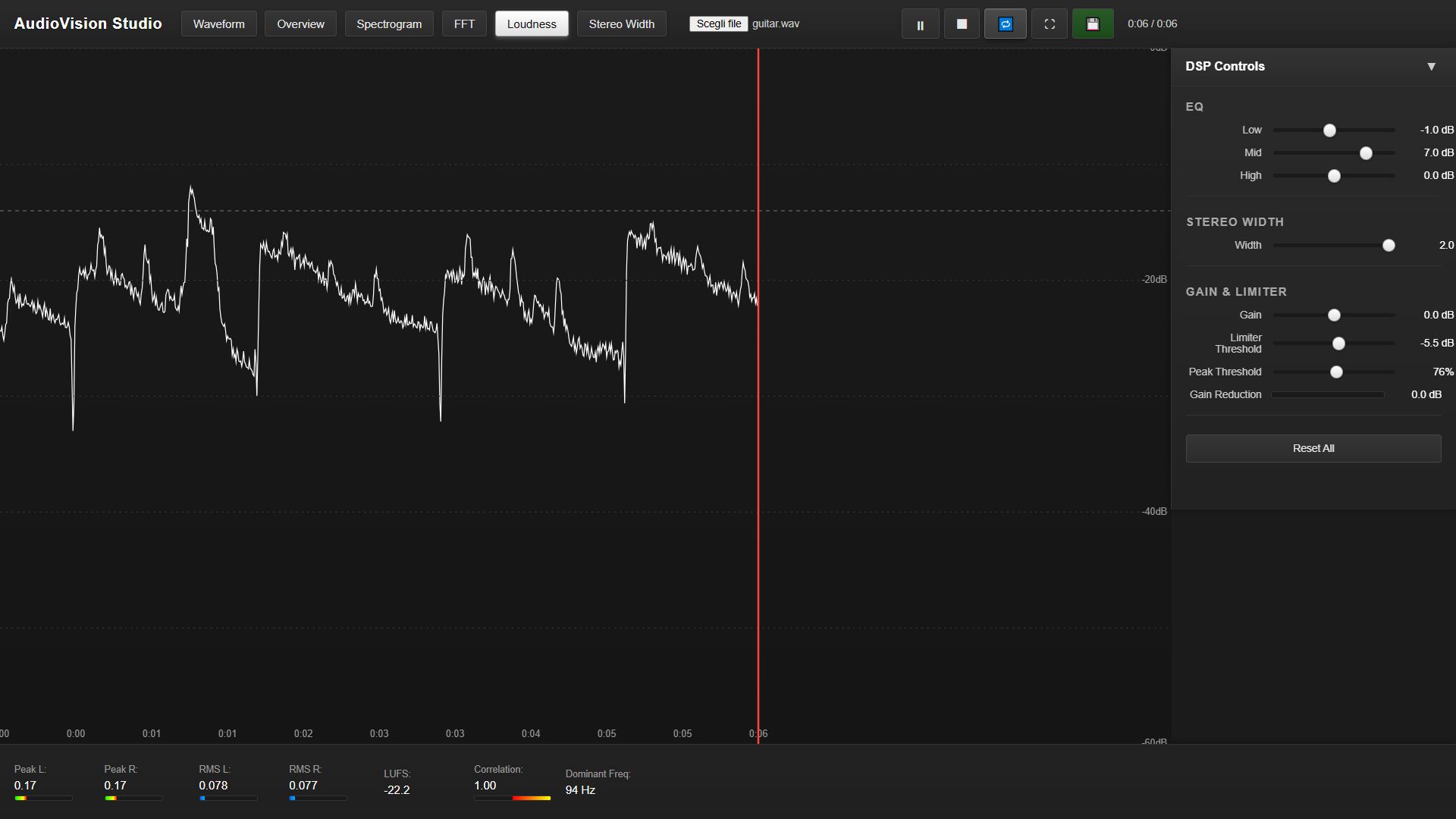Click the EQ Mid slider handle
The width and height of the screenshot is (1456, 819).
pos(1366,153)
